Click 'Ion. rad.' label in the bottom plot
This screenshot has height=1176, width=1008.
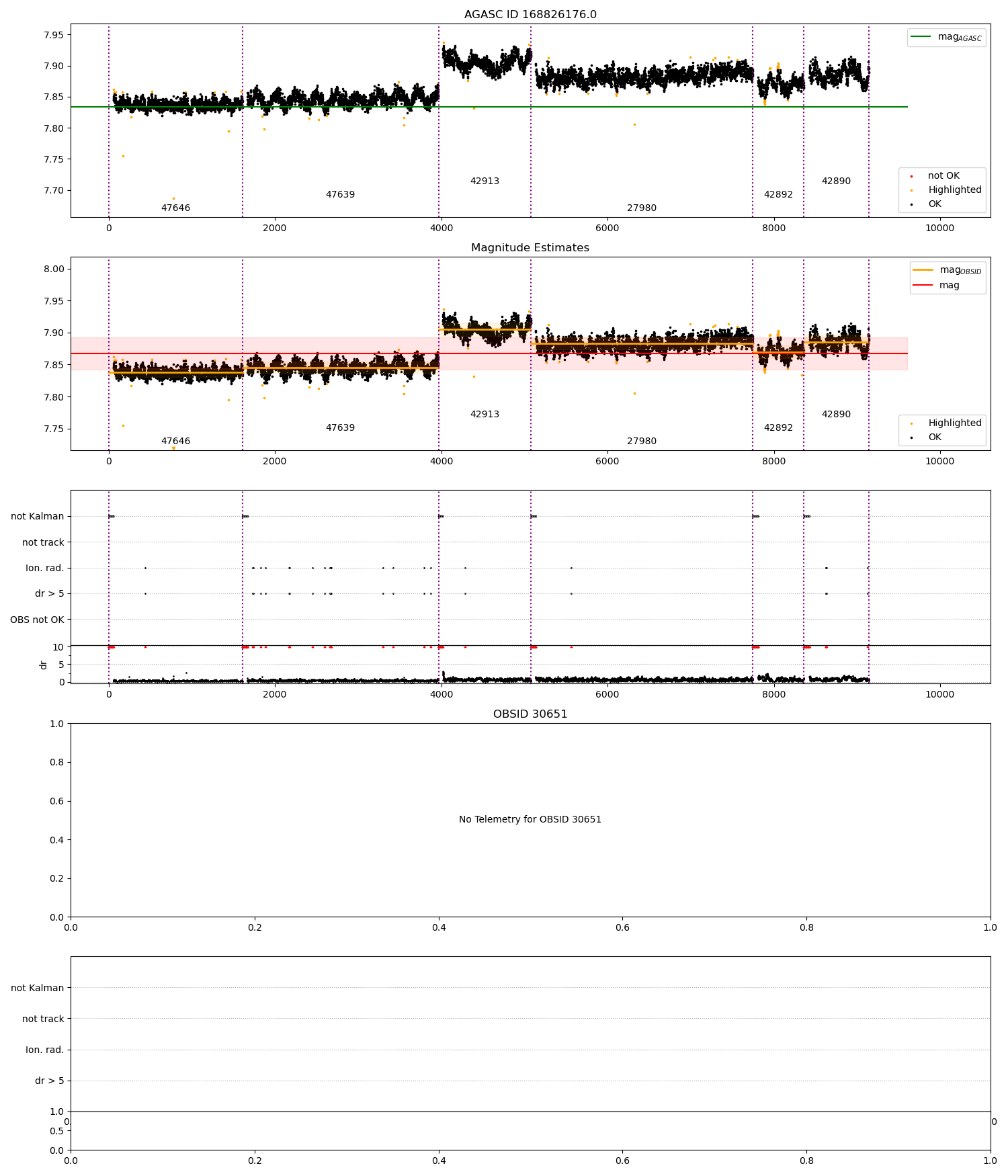(x=45, y=1050)
